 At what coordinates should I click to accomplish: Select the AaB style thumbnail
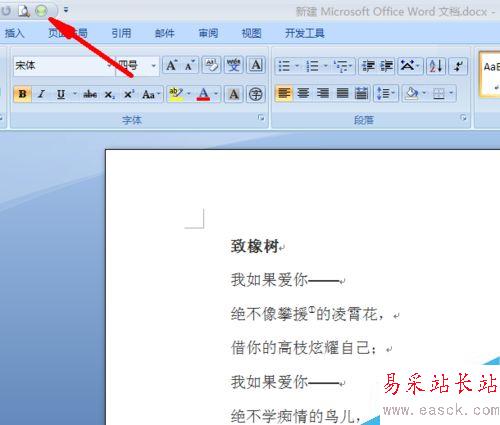(x=491, y=74)
